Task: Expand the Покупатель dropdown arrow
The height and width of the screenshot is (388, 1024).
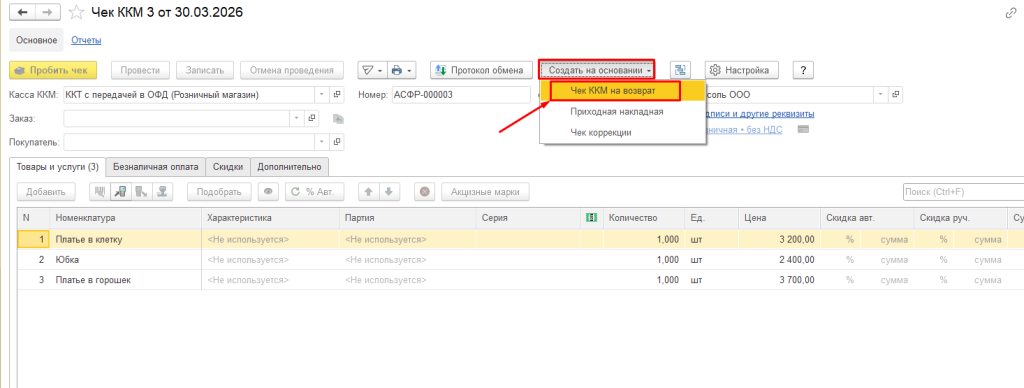Action: [x=321, y=141]
